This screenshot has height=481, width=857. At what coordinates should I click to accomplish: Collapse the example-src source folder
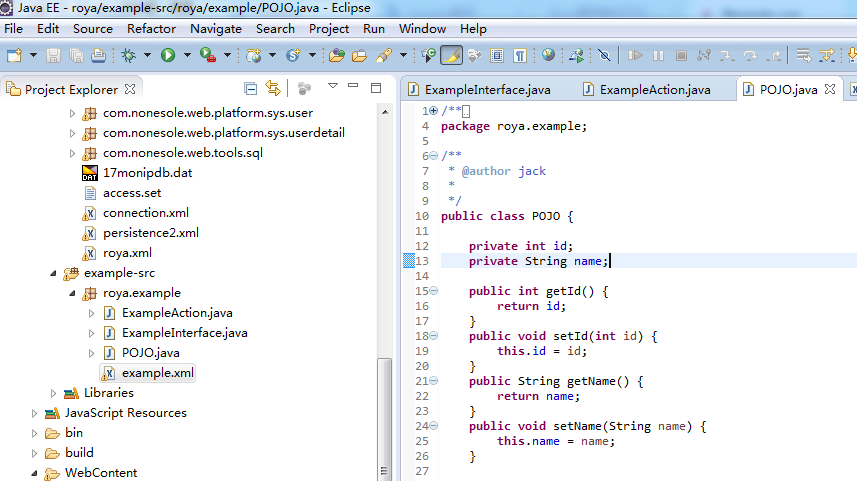coord(53,273)
